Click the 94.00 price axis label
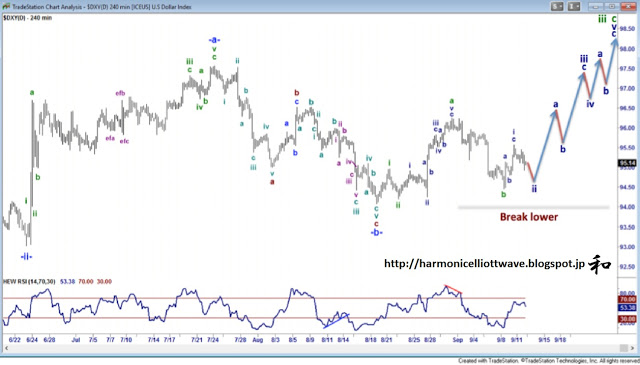 point(627,207)
